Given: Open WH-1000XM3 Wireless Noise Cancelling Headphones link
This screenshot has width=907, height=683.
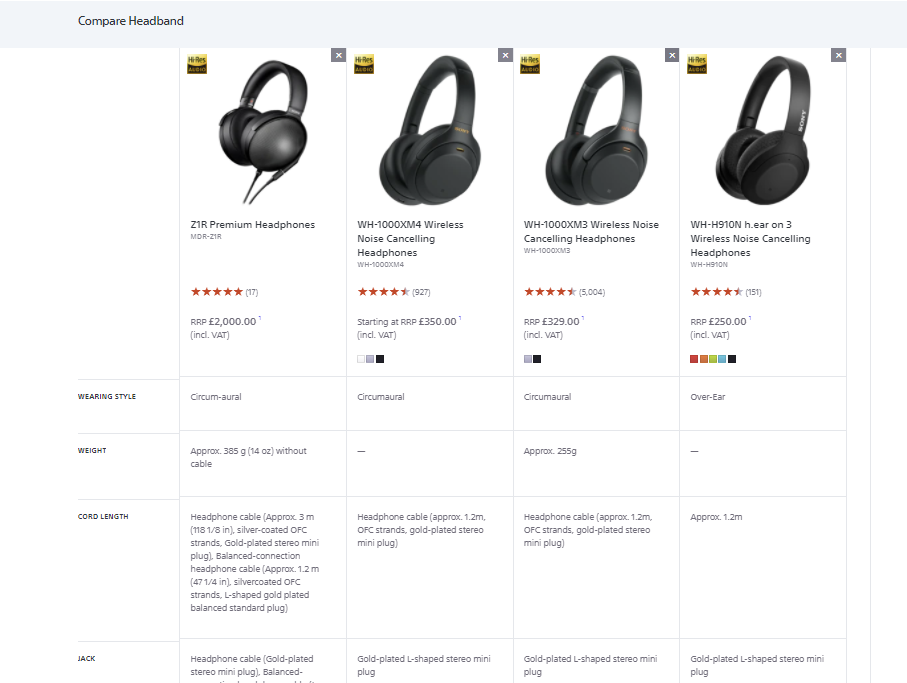Looking at the screenshot, I should (x=591, y=231).
